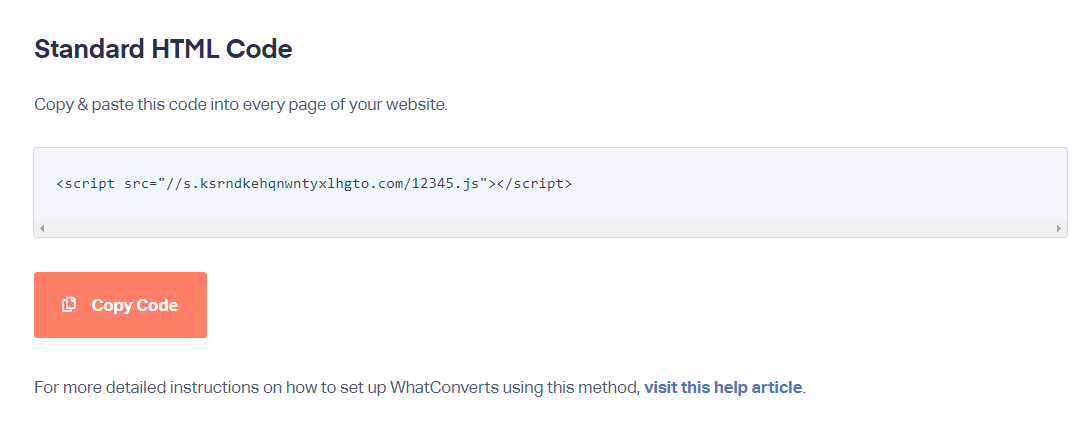The height and width of the screenshot is (425, 1089).
Task: Click the empty space right of the code
Action: pyautogui.click(x=820, y=185)
